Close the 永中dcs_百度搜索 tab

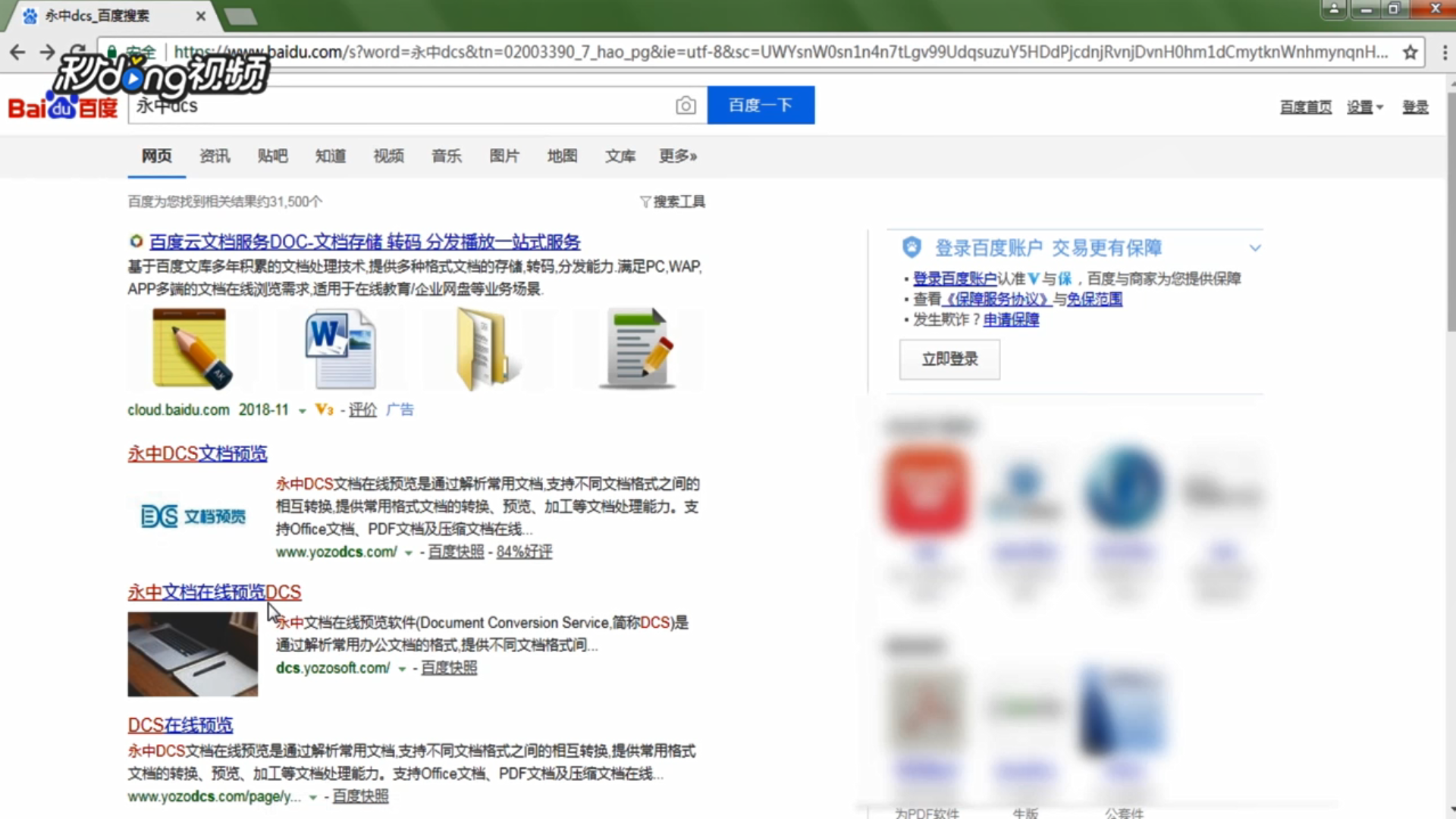point(200,16)
